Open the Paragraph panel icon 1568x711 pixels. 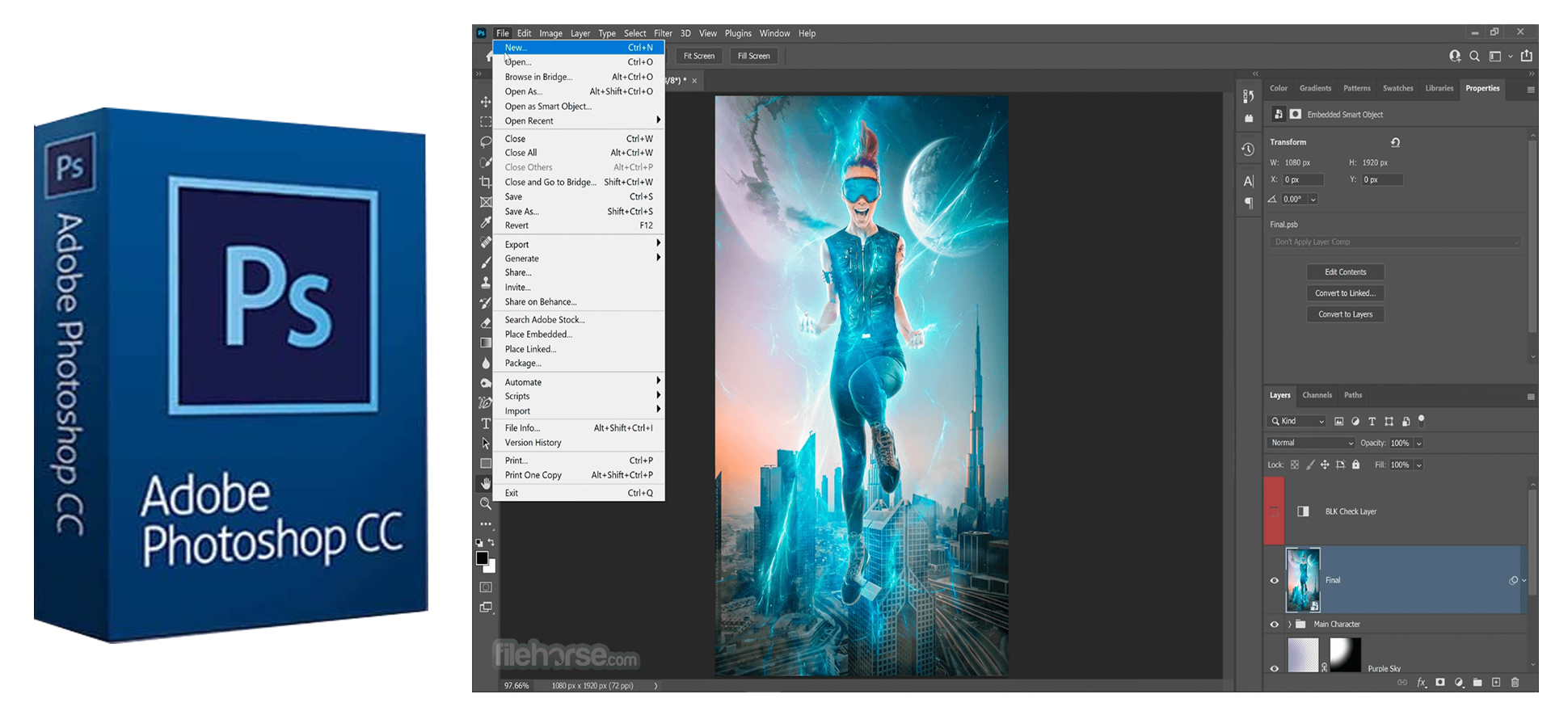point(1249,203)
